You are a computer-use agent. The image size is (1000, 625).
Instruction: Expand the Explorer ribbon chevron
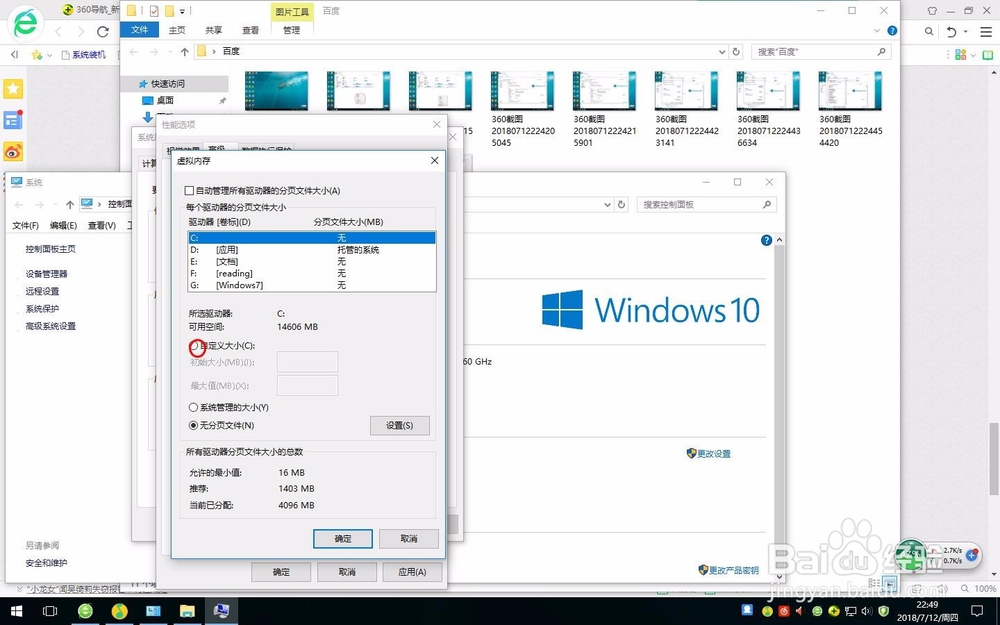pos(878,30)
